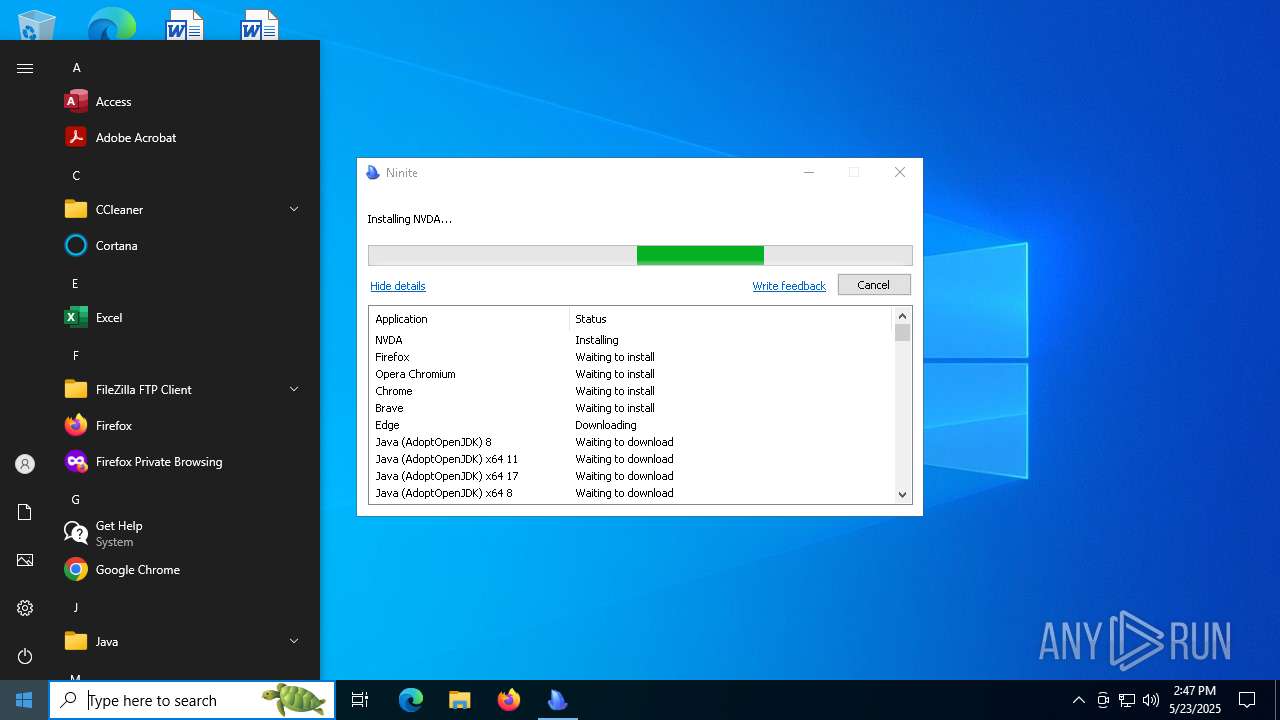Click the scroll down arrow in Ninite list
The image size is (1280, 720).
tap(902, 494)
